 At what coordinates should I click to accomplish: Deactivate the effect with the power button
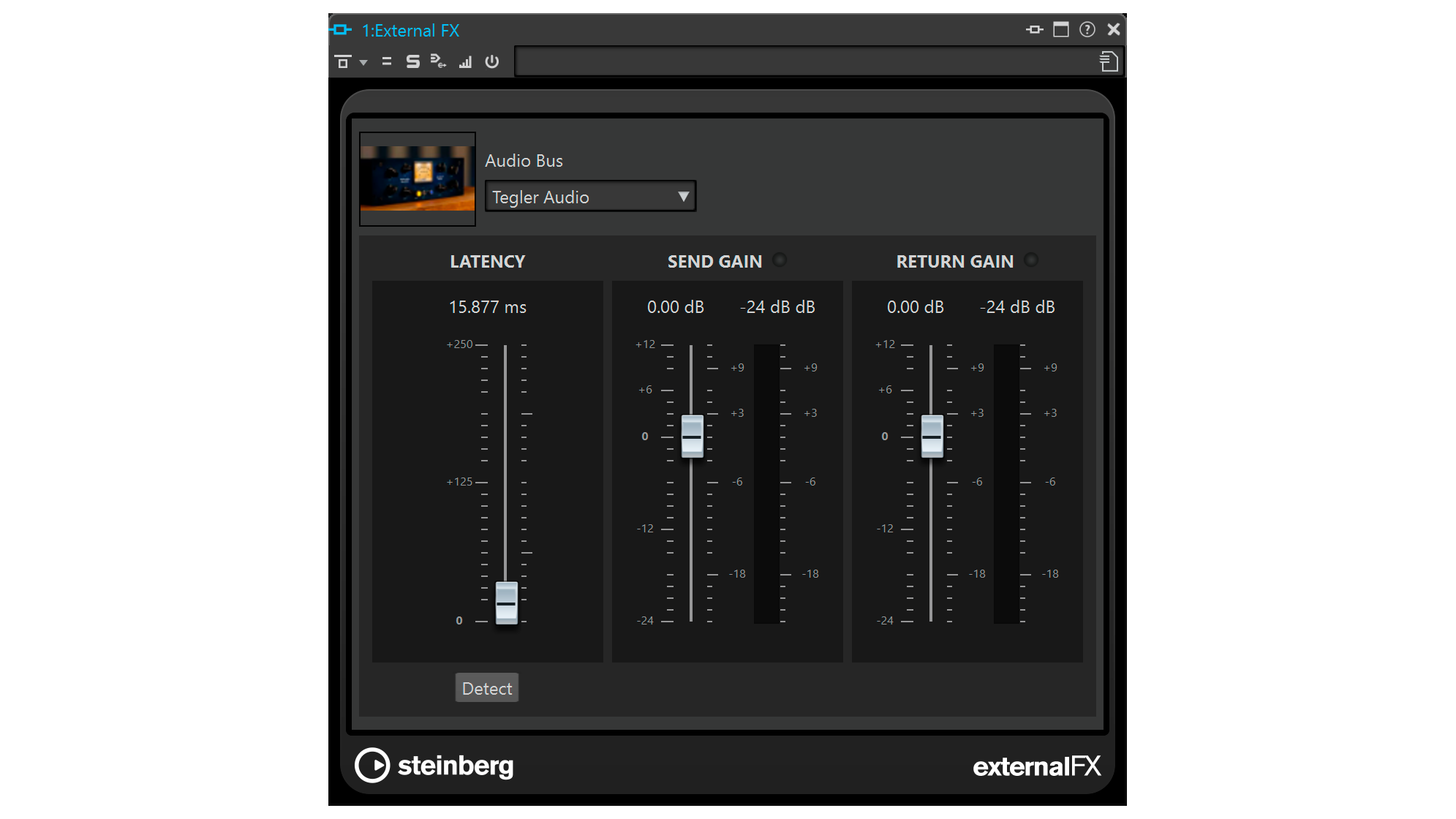[491, 63]
